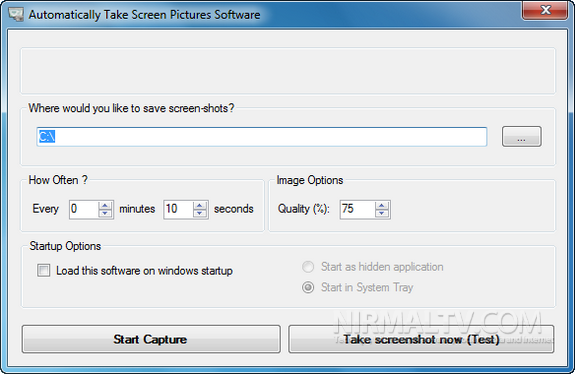Click the 'minutes' label text
575x374 pixels.
tap(137, 209)
